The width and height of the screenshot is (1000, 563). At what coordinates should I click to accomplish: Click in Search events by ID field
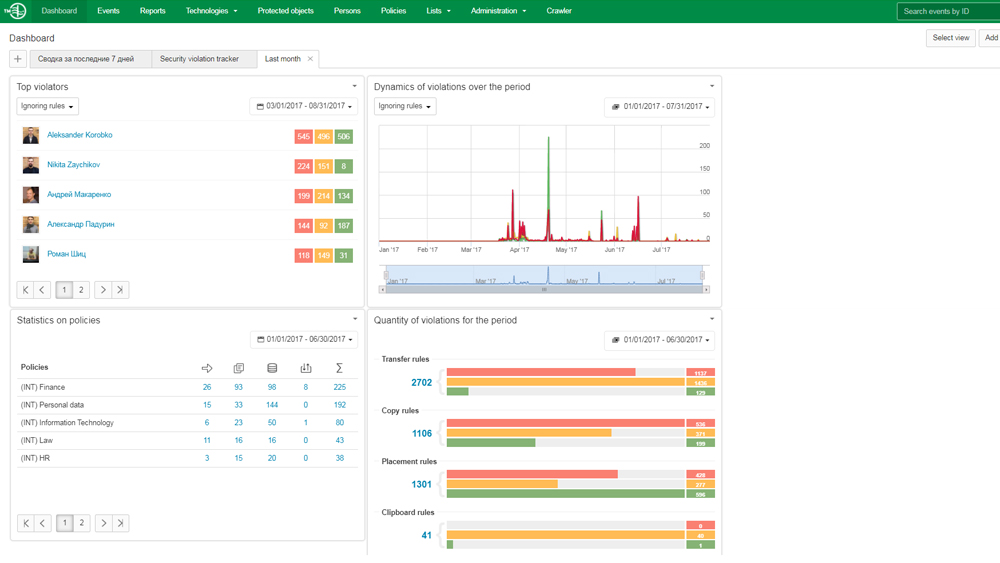tap(948, 11)
